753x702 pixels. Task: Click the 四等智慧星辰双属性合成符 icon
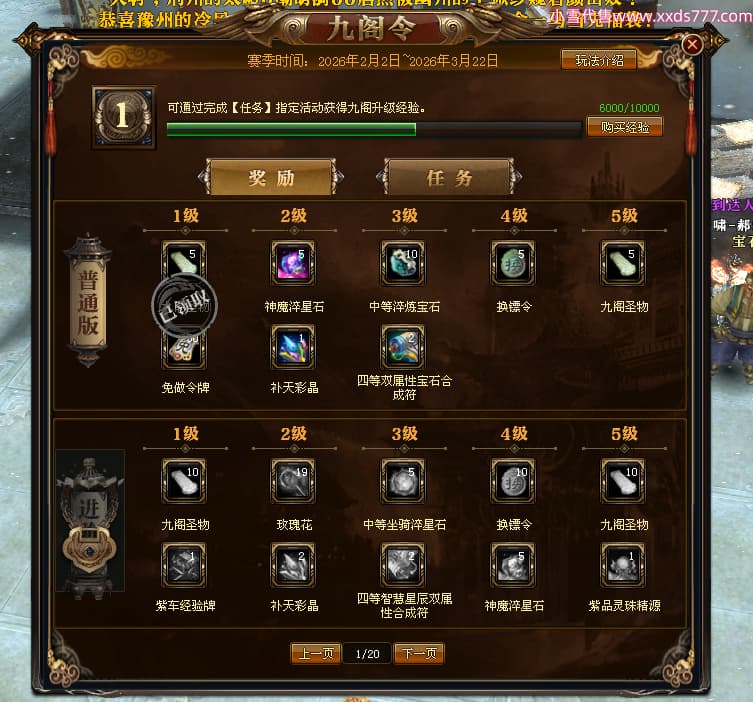403,565
